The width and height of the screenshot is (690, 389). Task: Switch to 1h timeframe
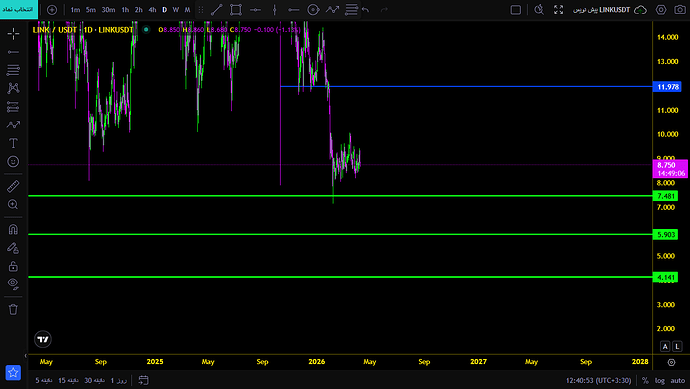125,10
